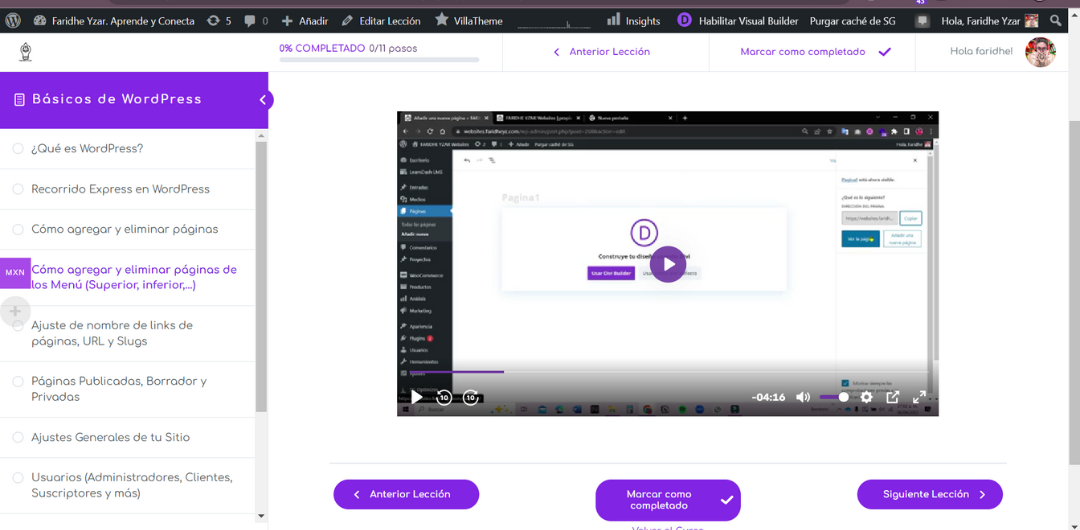Image resolution: width=1080 pixels, height=530 pixels.
Task: Click the admin bar search magnifier icon
Action: 1056,20
